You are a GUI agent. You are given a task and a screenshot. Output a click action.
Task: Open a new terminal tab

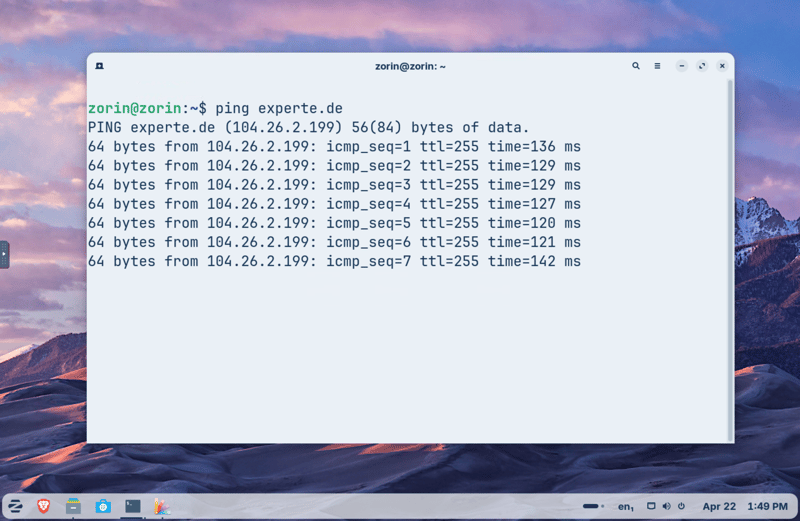pyautogui.click(x=100, y=66)
